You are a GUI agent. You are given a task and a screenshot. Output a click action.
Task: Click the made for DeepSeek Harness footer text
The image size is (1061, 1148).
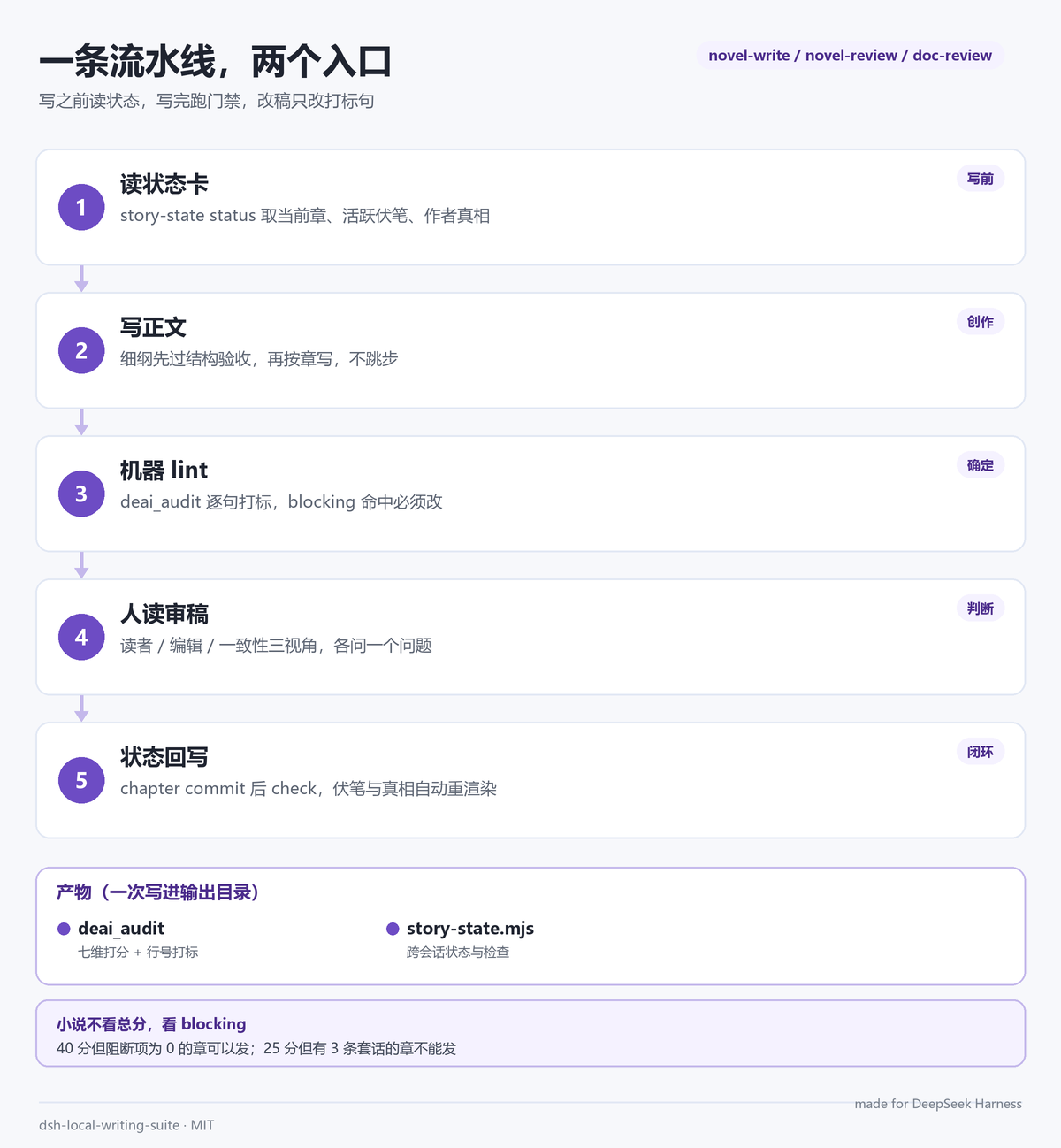(x=938, y=1104)
